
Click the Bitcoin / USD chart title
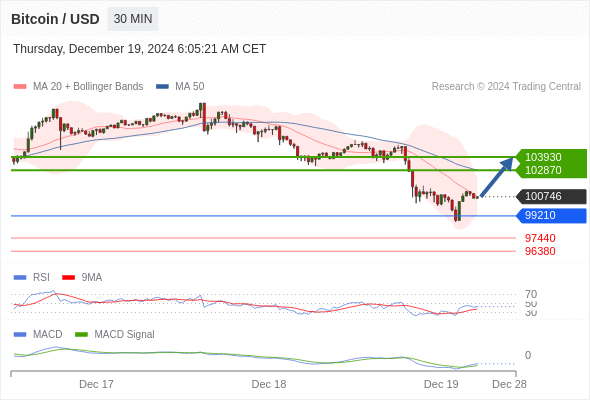(x=55, y=19)
